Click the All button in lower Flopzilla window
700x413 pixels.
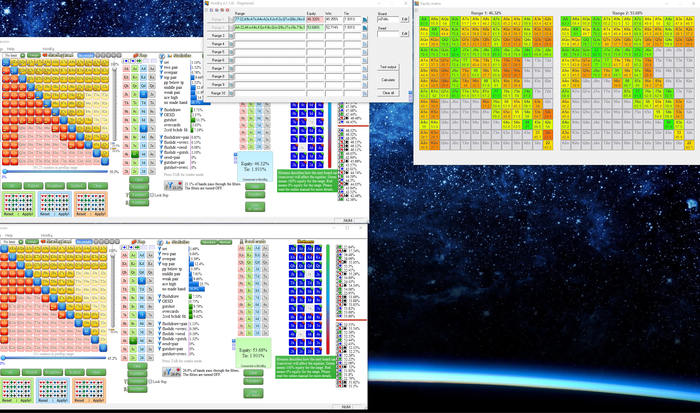(x=10, y=372)
